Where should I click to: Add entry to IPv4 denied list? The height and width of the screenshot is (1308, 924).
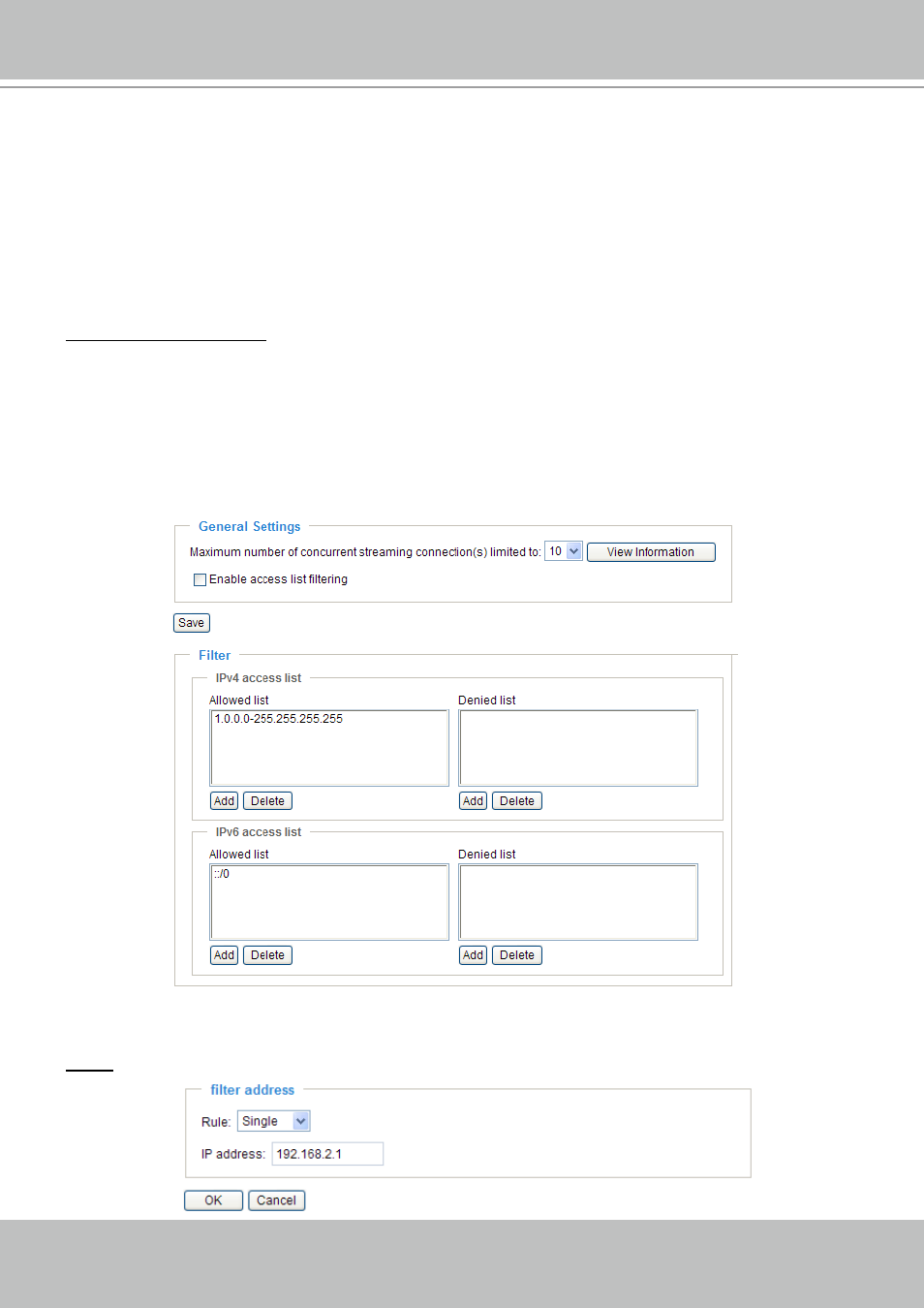tap(473, 801)
